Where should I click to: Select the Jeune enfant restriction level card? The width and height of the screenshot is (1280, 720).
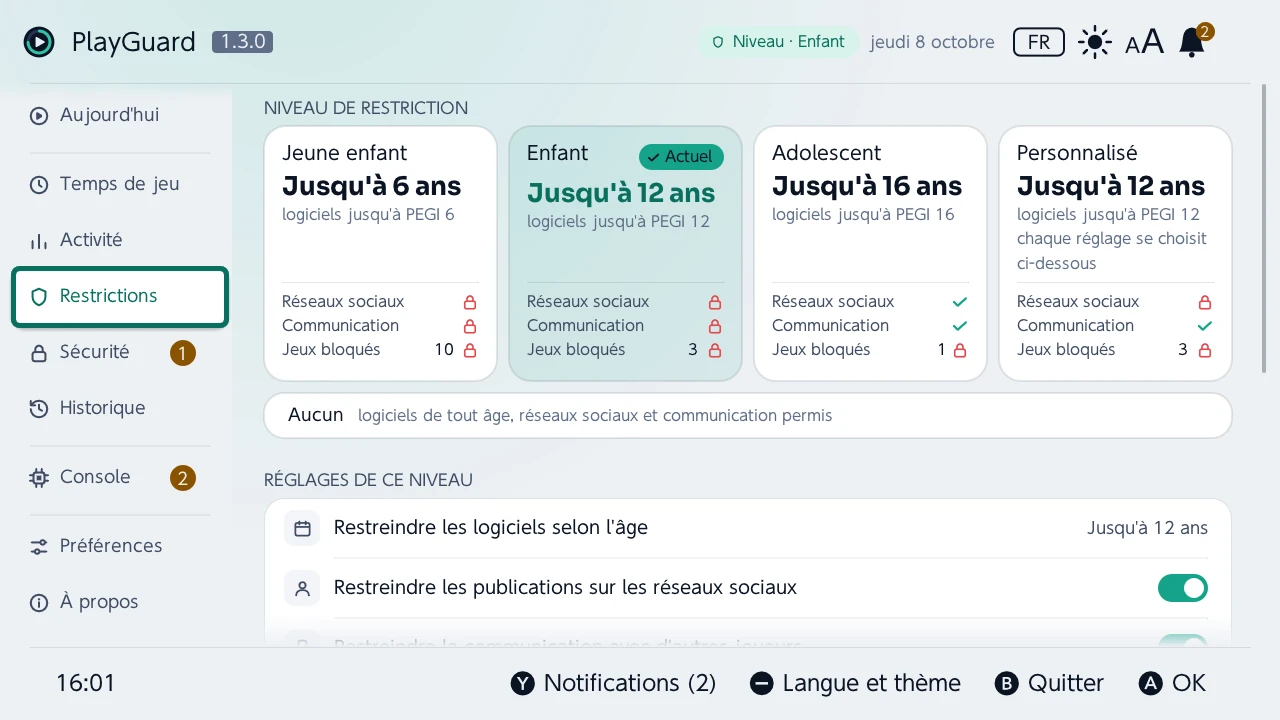(x=380, y=253)
